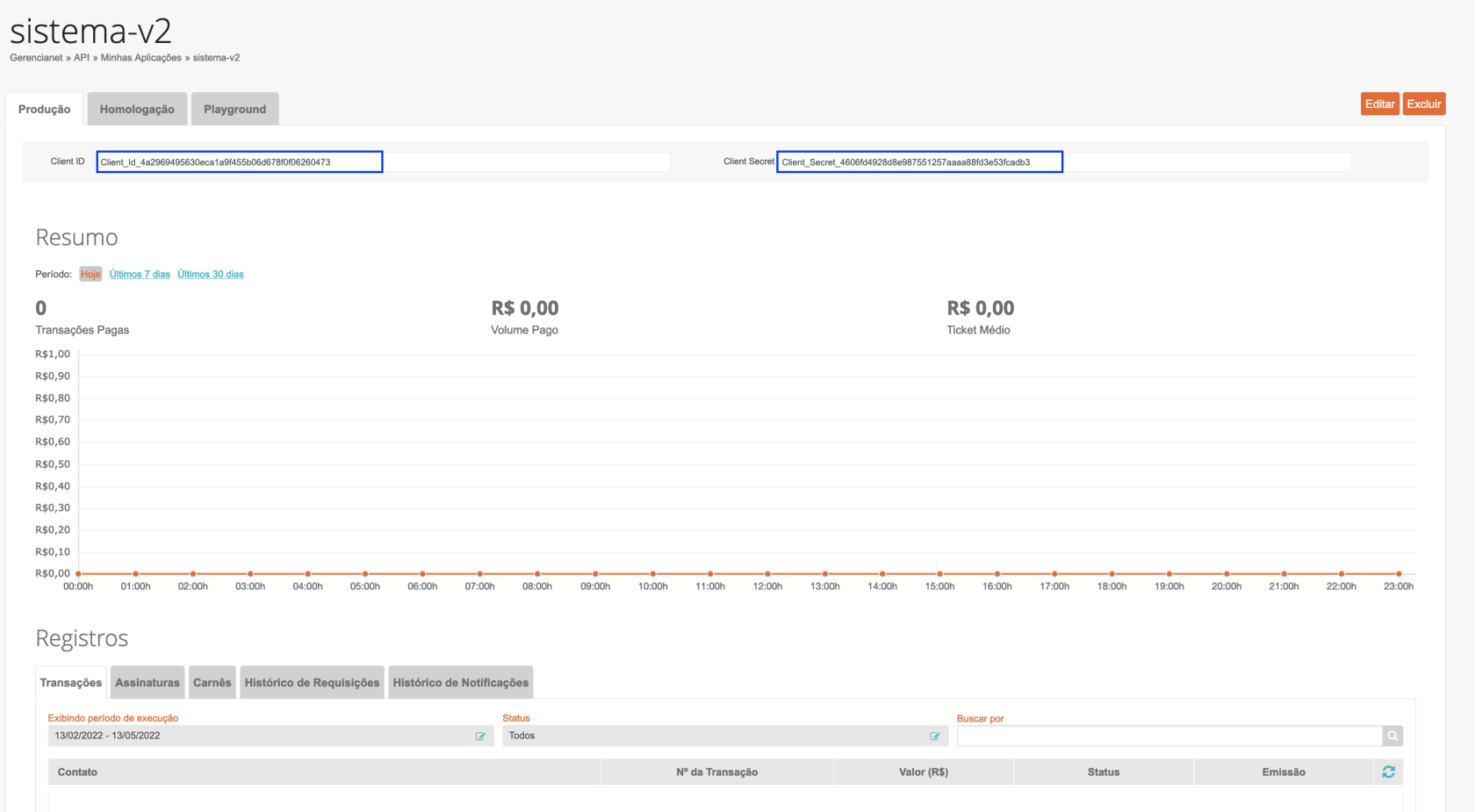Open the Assinaturas records tab
1475x812 pixels.
tap(147, 682)
